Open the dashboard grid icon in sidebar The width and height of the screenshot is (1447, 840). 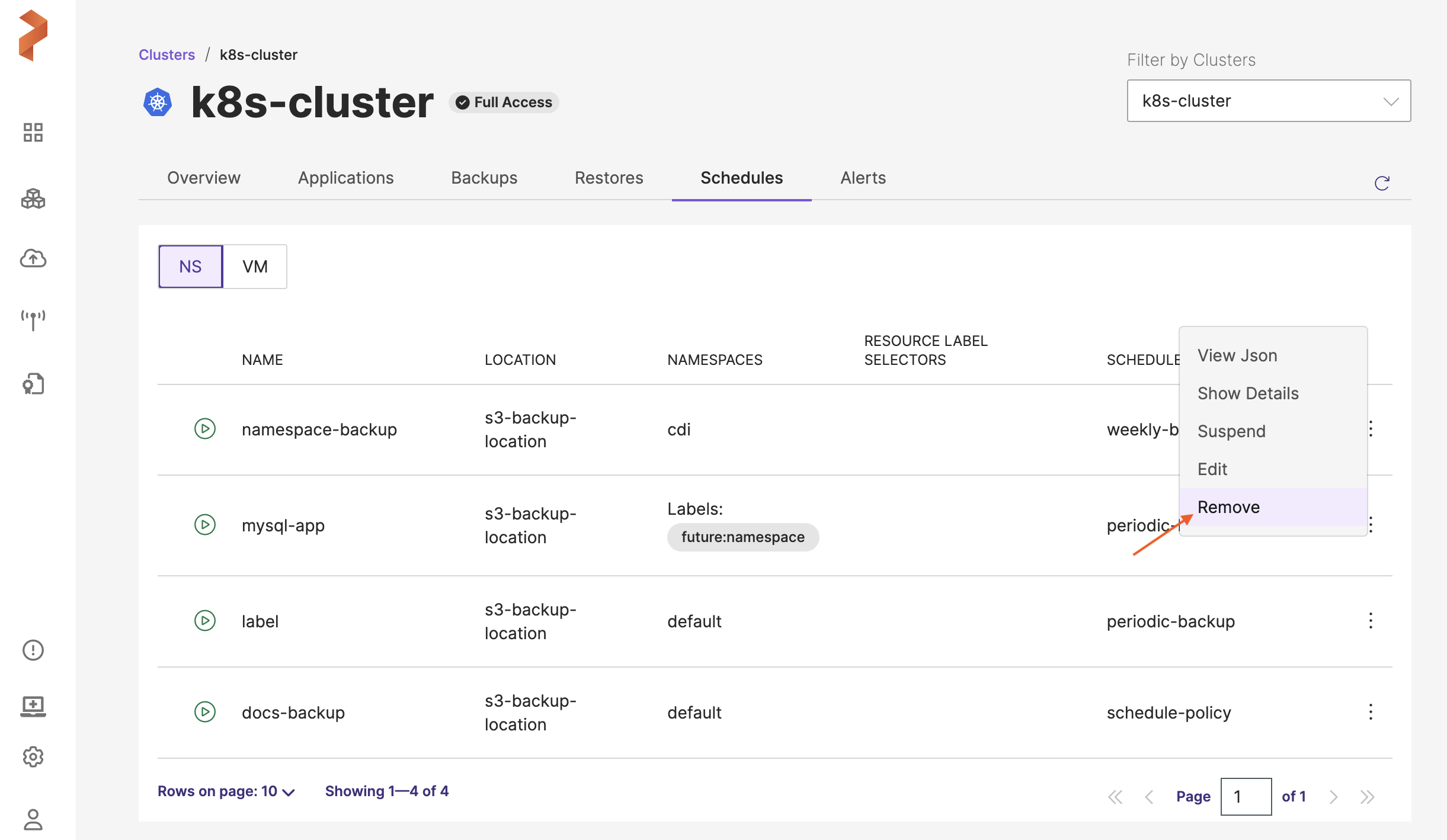coord(33,133)
